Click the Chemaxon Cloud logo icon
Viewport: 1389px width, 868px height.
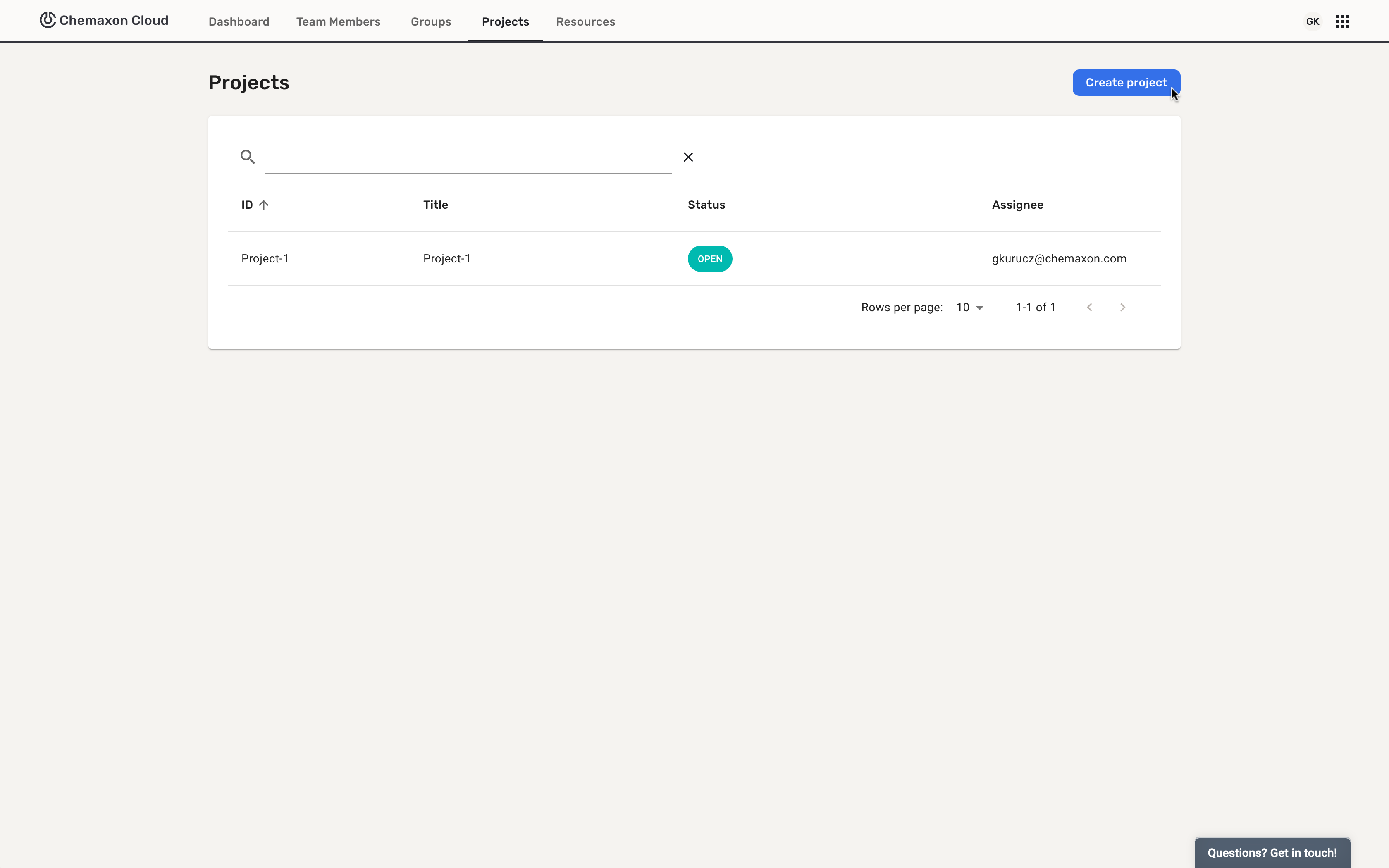[48, 20]
